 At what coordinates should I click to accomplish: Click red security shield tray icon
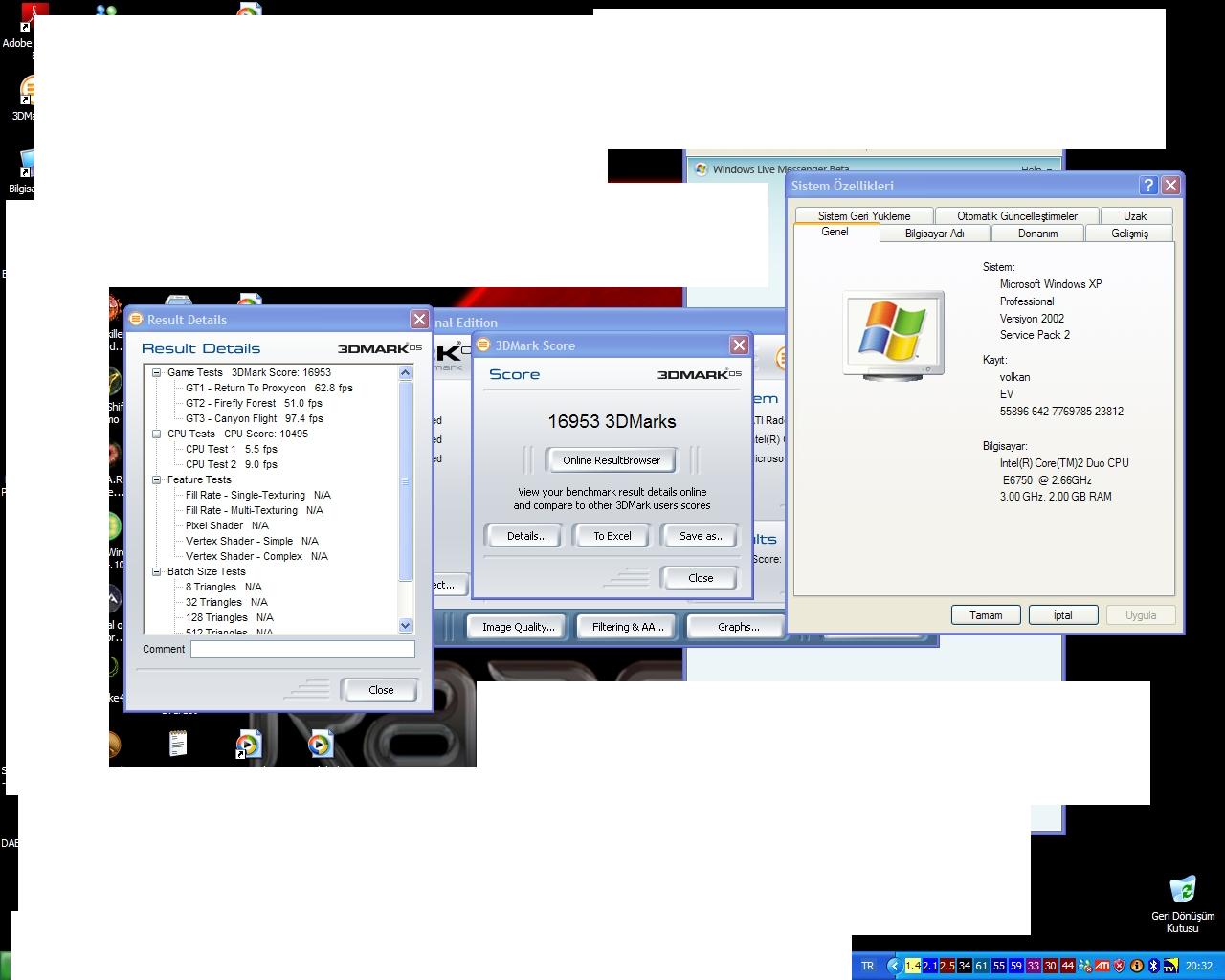1119,966
